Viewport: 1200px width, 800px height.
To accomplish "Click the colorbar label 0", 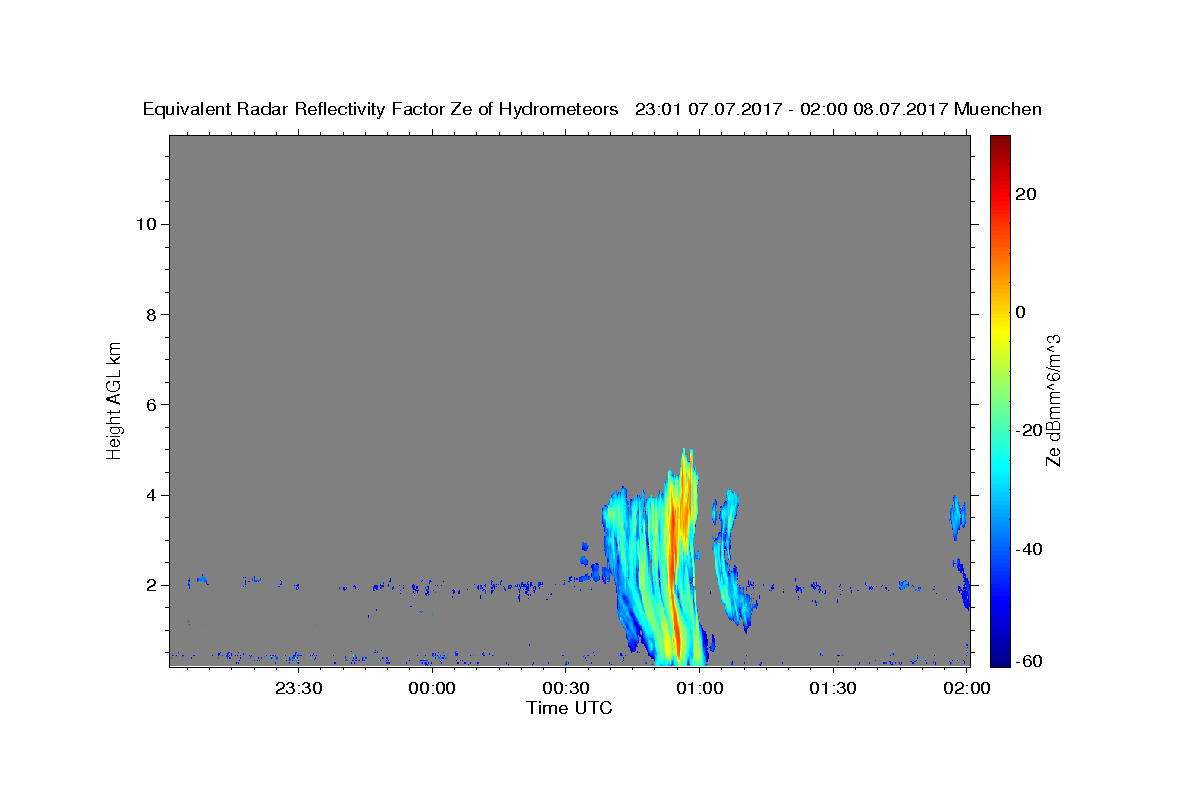I will click(x=1020, y=312).
